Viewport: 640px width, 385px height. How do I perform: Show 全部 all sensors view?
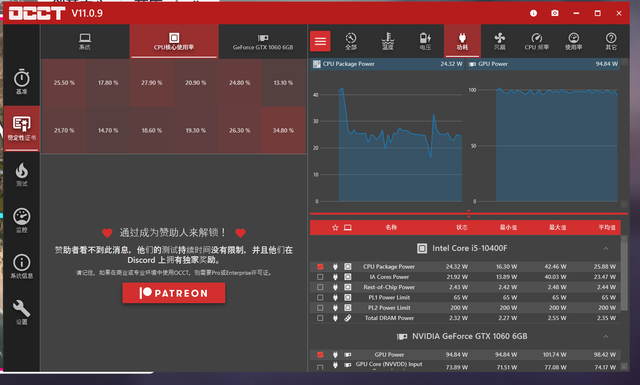pyautogui.click(x=351, y=41)
